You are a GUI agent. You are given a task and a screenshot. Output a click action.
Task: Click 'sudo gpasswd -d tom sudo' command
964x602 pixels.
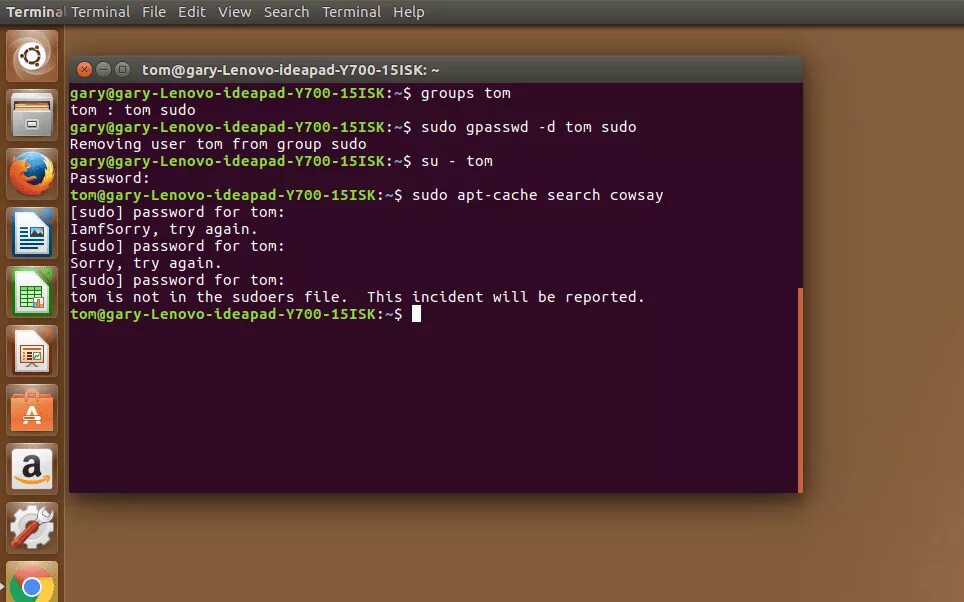[529, 127]
